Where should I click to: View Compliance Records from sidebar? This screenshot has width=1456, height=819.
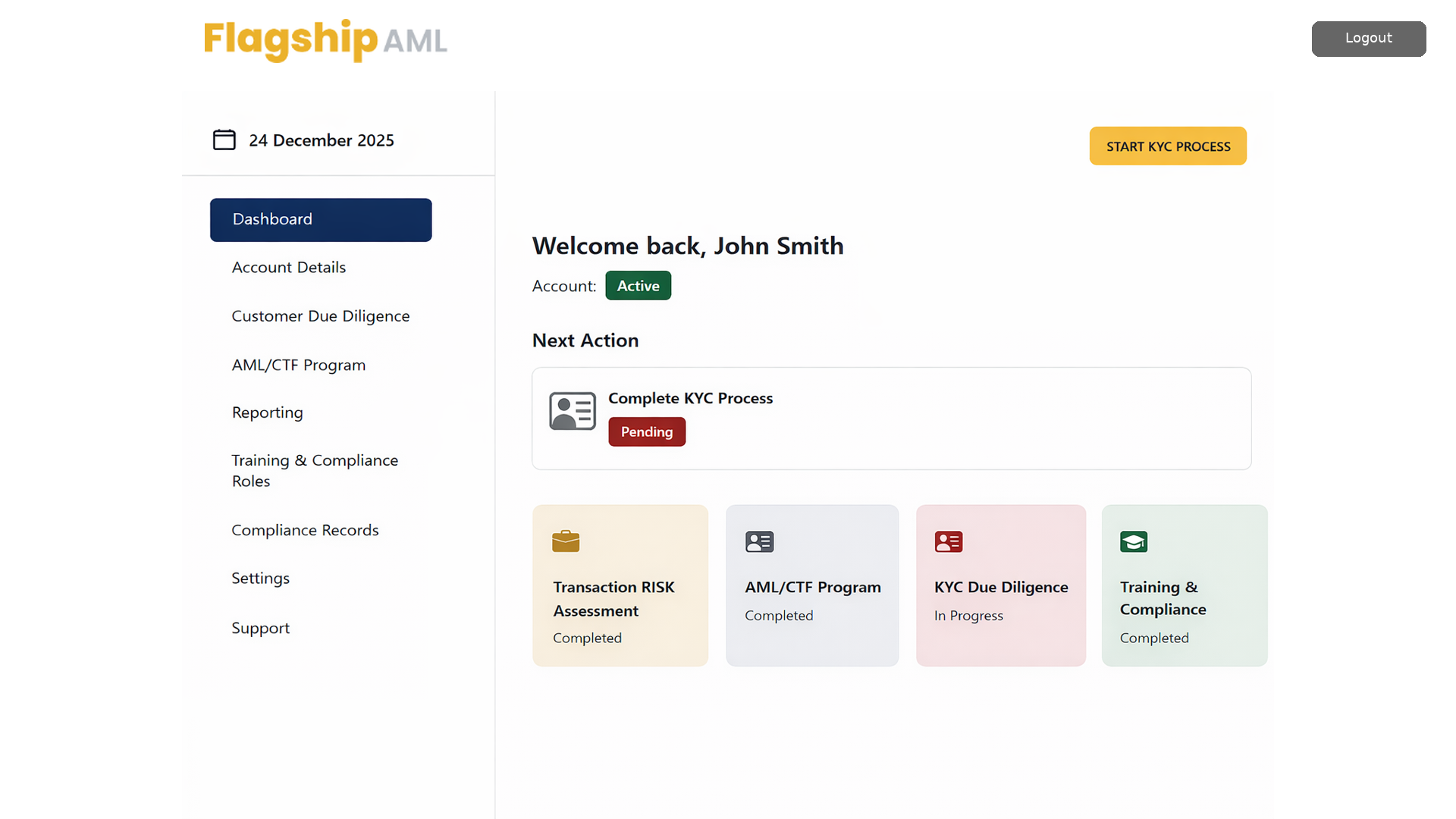(305, 530)
